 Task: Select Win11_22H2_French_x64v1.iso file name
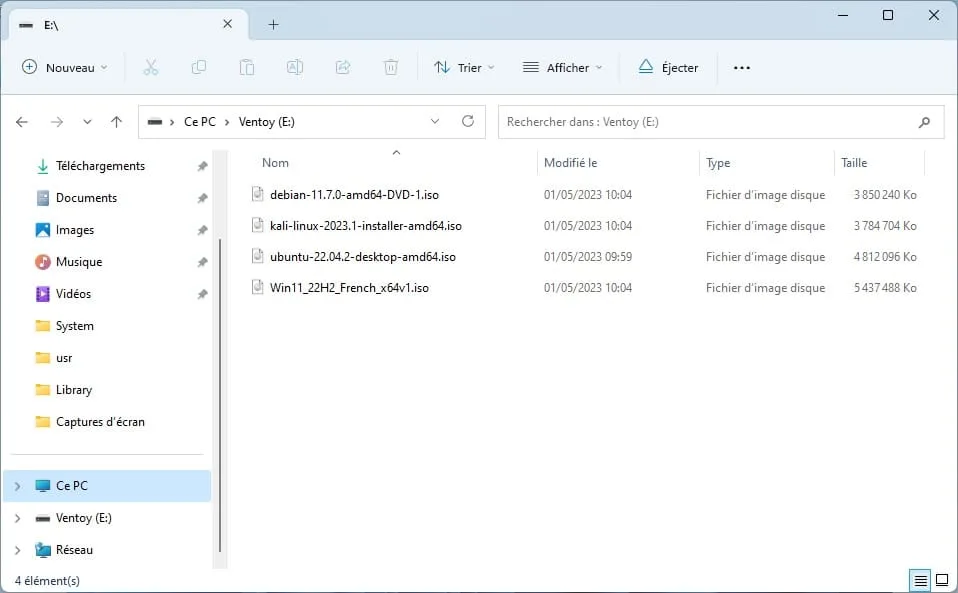(x=349, y=288)
